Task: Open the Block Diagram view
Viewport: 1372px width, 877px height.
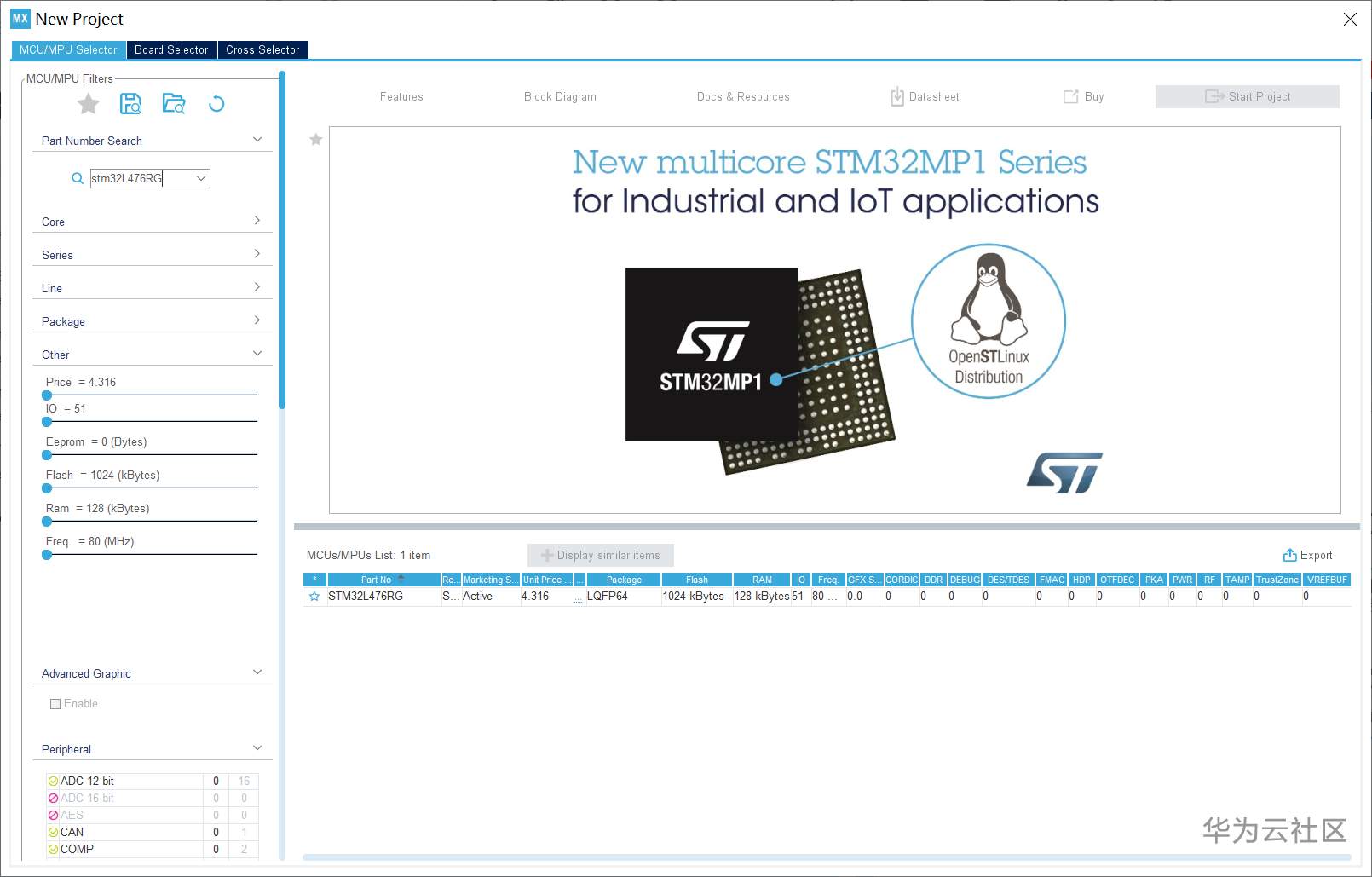Action: [560, 97]
